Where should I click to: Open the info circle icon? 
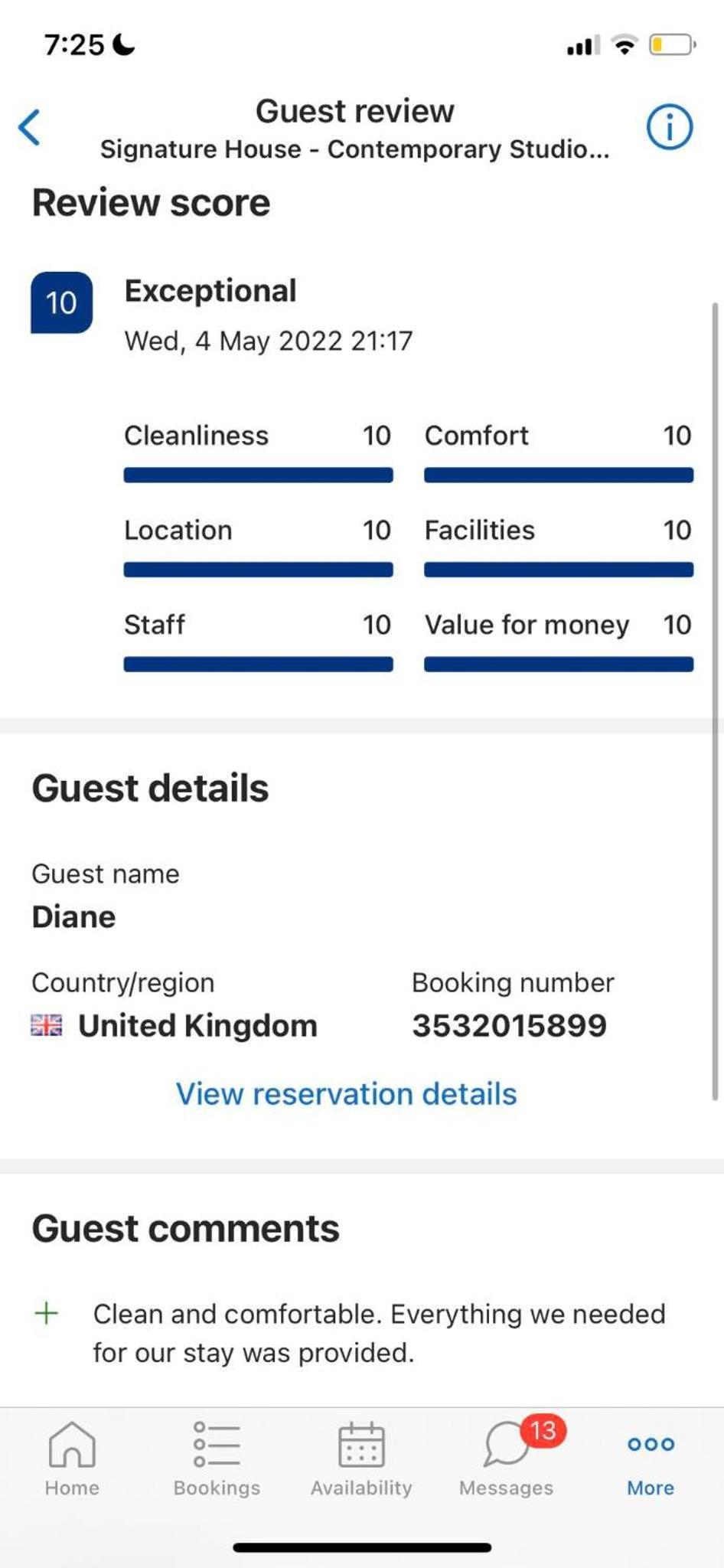tap(670, 127)
